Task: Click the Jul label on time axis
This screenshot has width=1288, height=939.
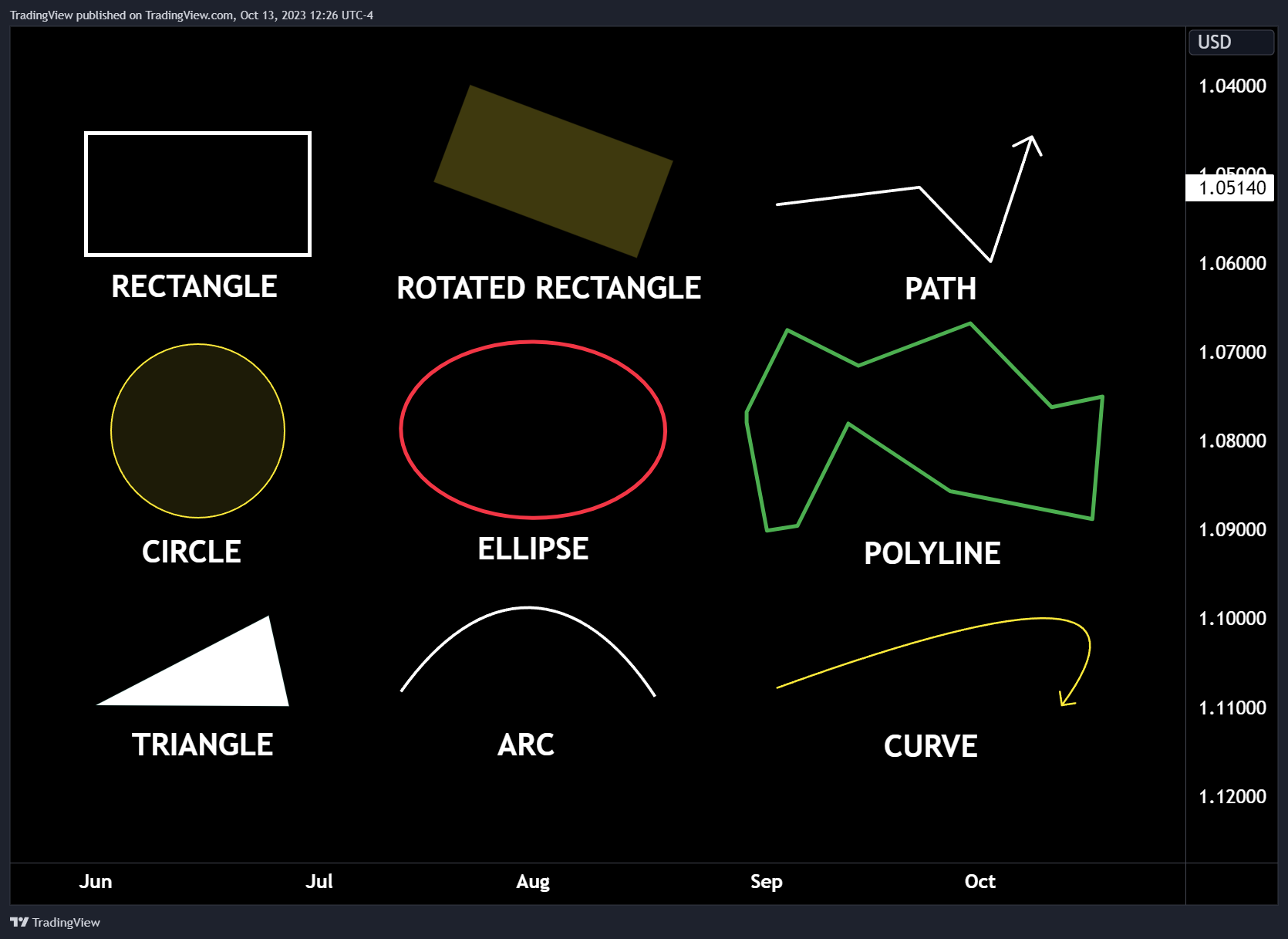Action: 319,881
